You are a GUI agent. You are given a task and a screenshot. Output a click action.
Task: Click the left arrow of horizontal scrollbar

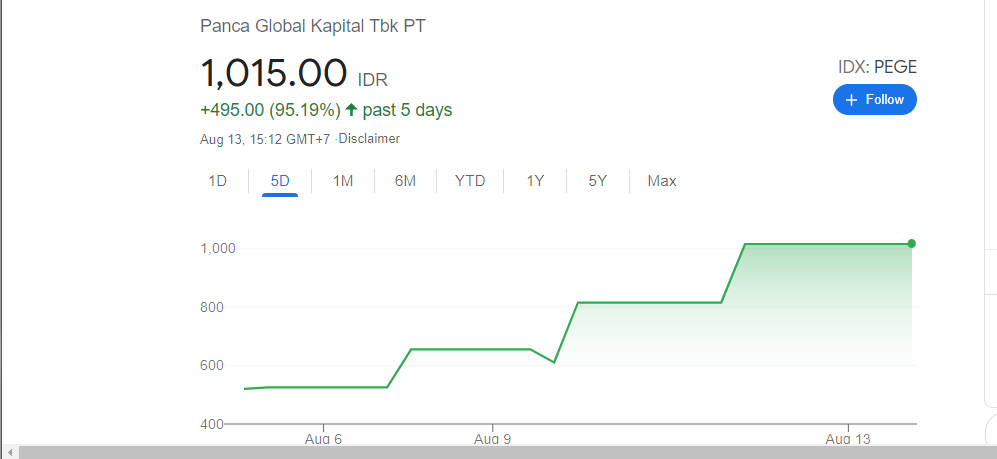pos(8,452)
